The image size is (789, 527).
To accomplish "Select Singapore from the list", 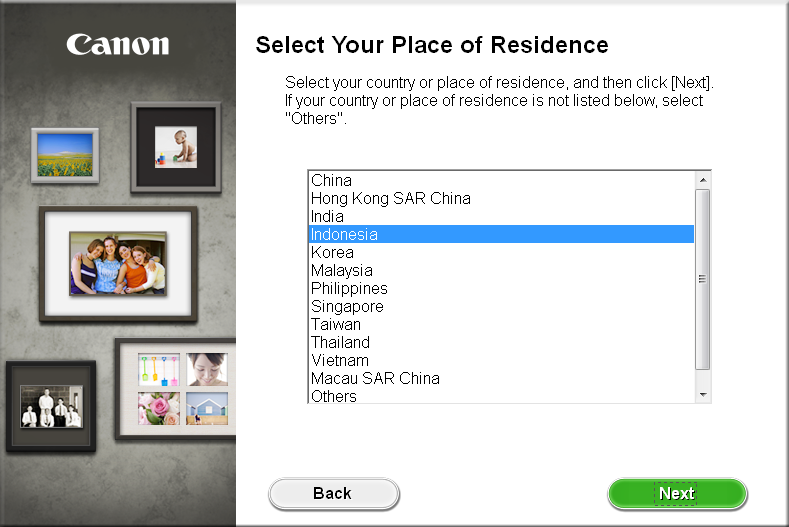I will coord(347,306).
